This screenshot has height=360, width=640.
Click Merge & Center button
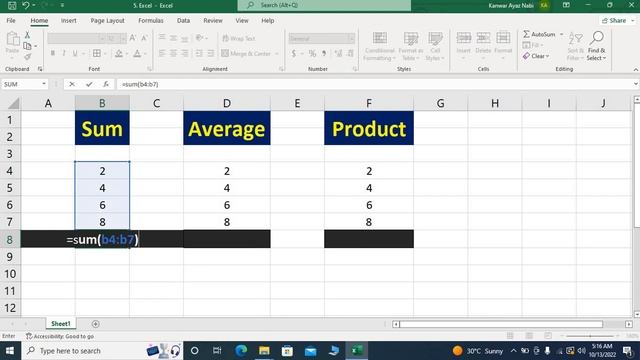(x=246, y=53)
